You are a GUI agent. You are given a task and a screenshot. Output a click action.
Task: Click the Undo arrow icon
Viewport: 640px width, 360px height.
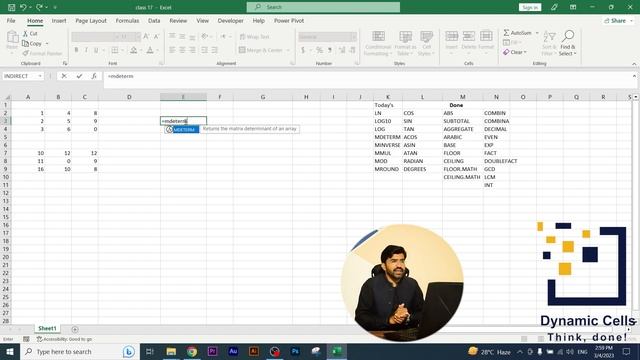tap(23, 7)
